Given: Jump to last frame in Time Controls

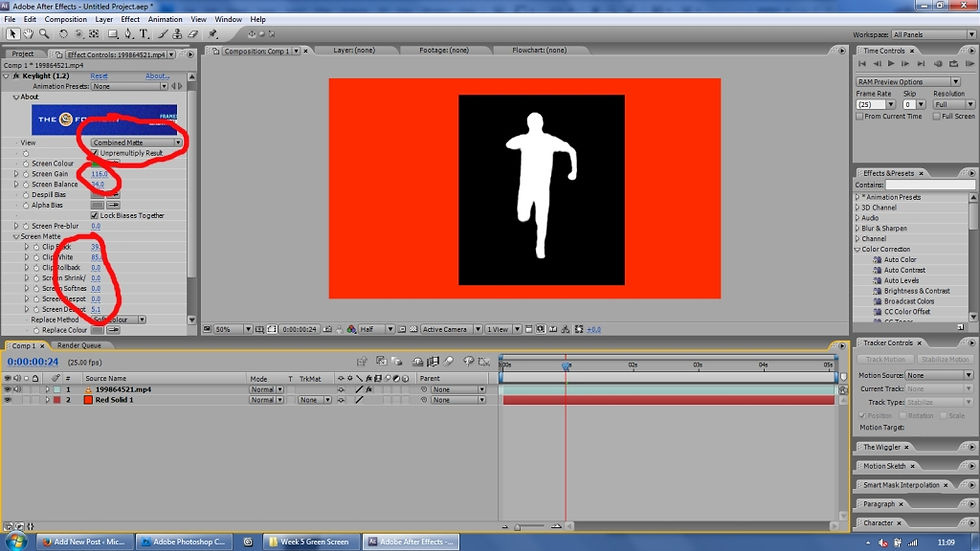Looking at the screenshot, I should click(x=921, y=64).
